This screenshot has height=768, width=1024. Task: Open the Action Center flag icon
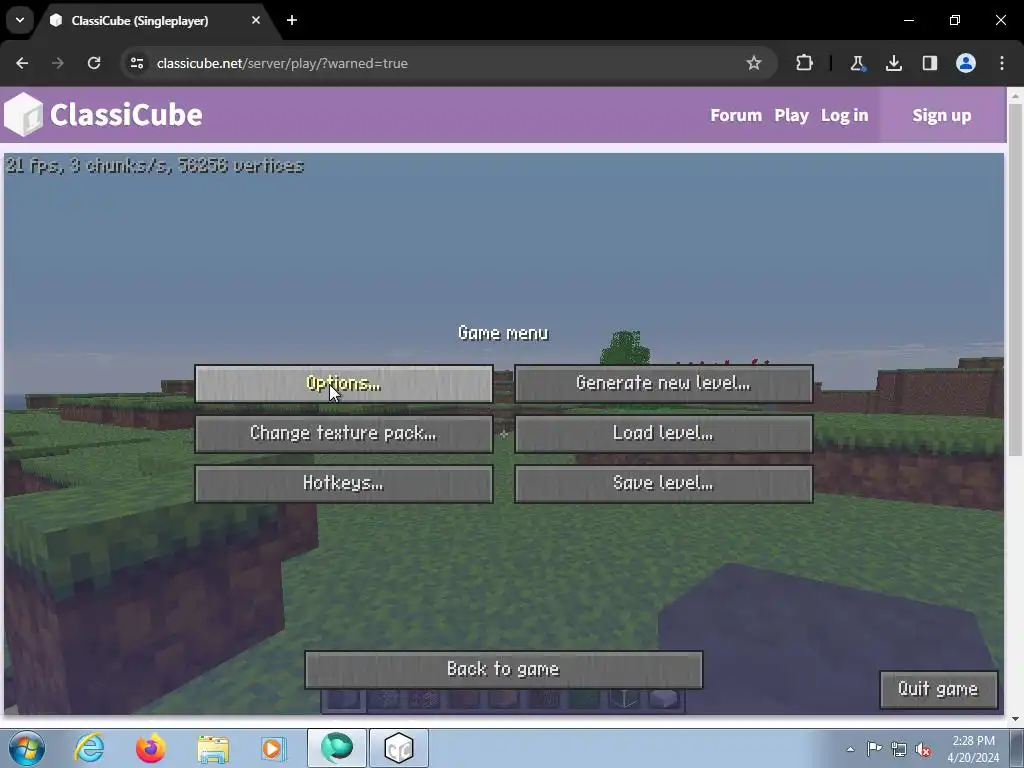pyautogui.click(x=874, y=749)
